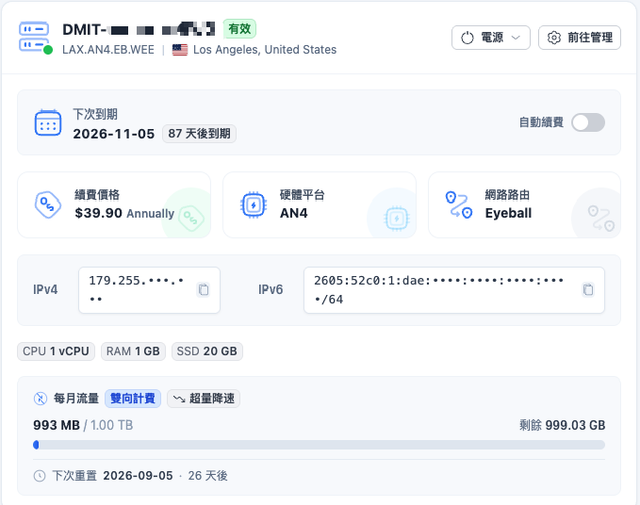Toggle the 自動續費 auto-renew switch
640x505 pixels.
coord(588,122)
